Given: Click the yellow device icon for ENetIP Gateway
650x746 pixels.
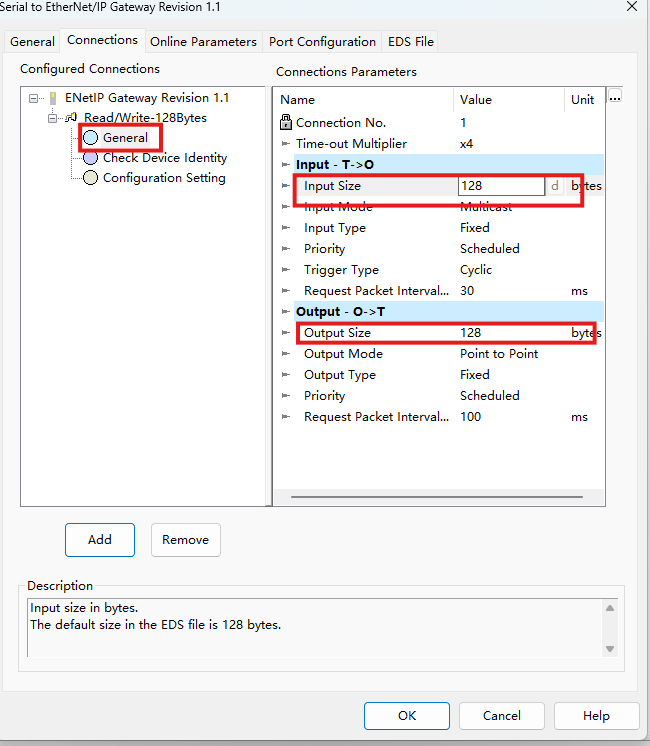Looking at the screenshot, I should point(53,98).
